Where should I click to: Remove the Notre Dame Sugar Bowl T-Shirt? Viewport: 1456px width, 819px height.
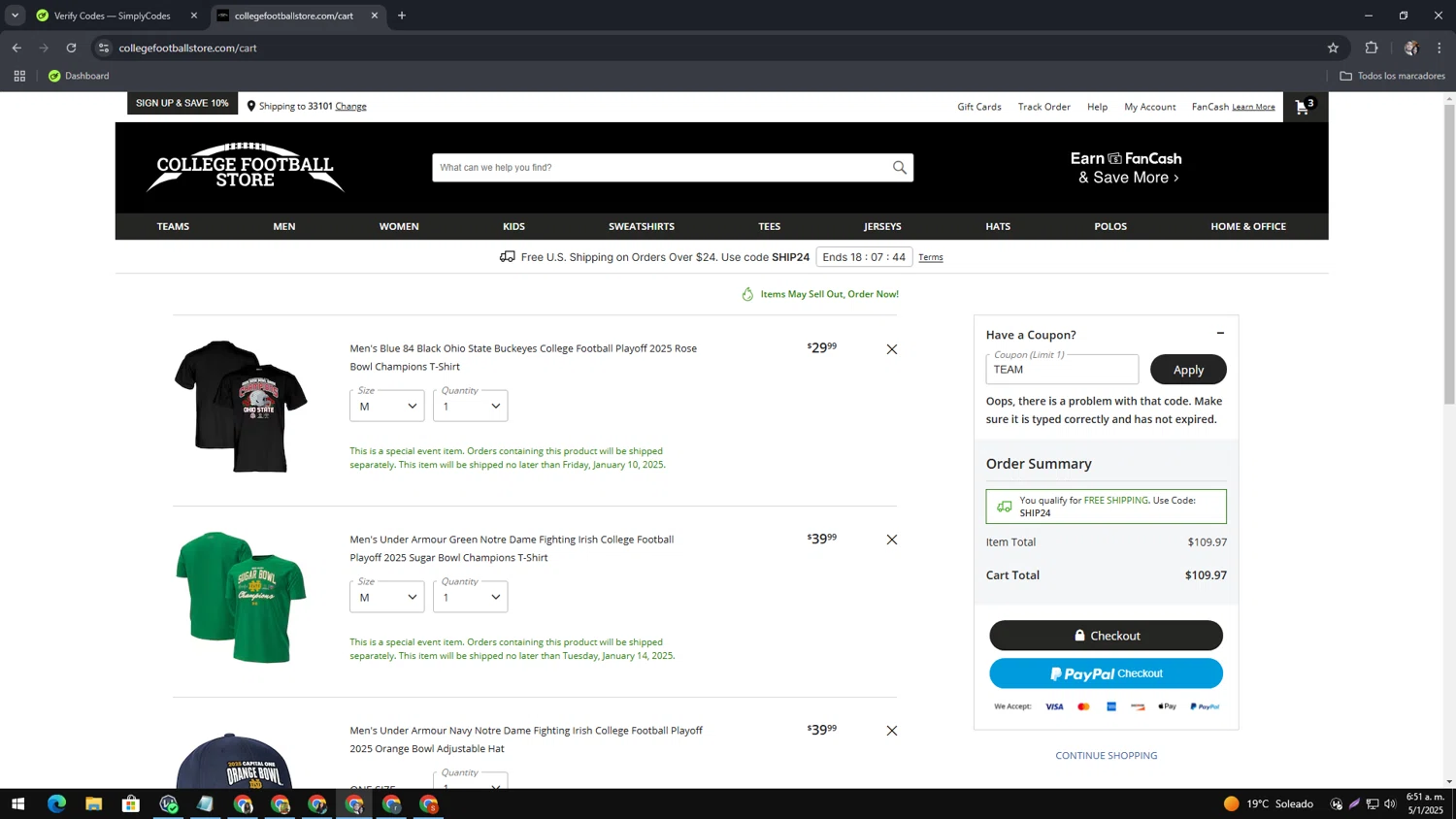(x=892, y=540)
